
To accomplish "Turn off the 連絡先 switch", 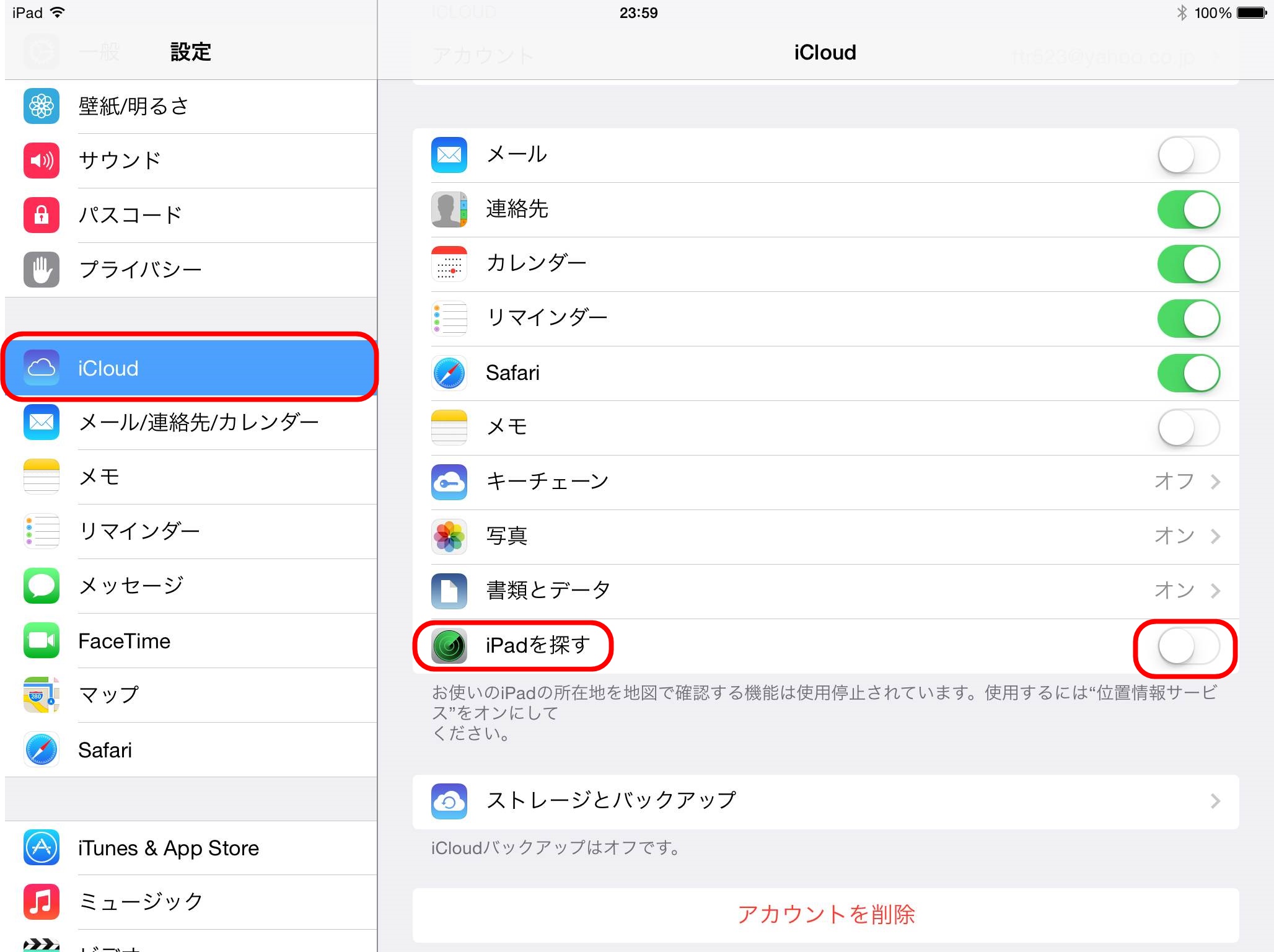I will pos(1188,209).
